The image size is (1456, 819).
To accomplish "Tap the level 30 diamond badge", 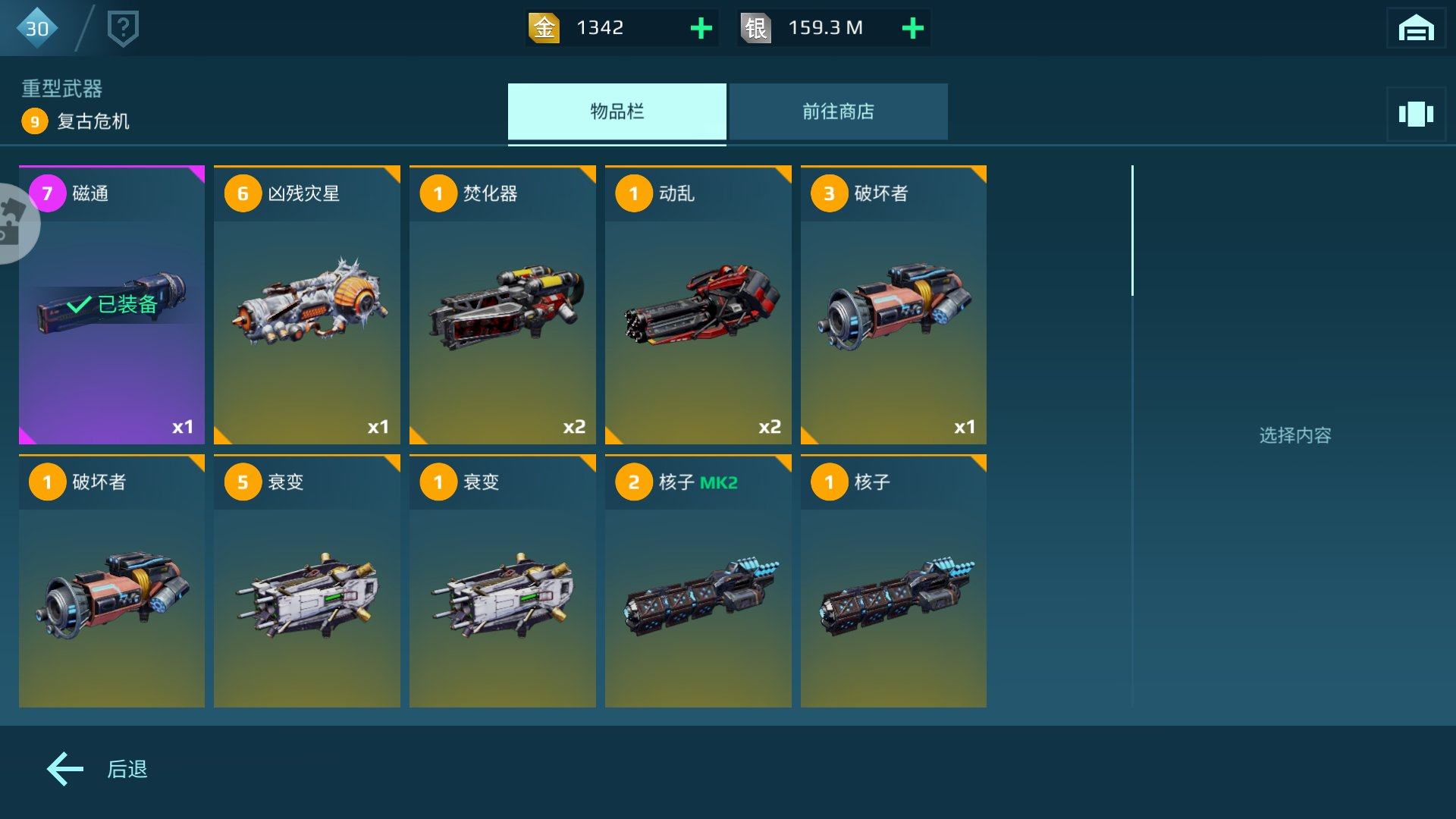I will (x=36, y=28).
